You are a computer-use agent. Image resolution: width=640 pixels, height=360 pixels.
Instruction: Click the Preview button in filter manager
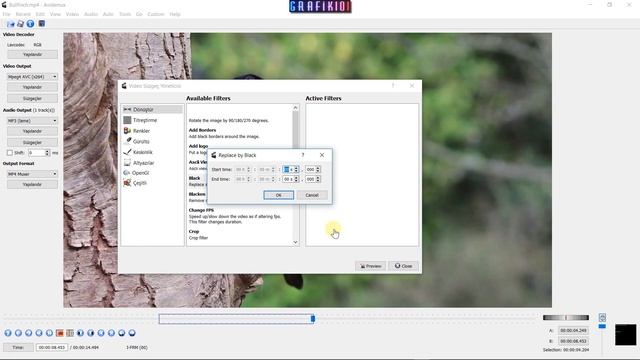[x=371, y=266]
